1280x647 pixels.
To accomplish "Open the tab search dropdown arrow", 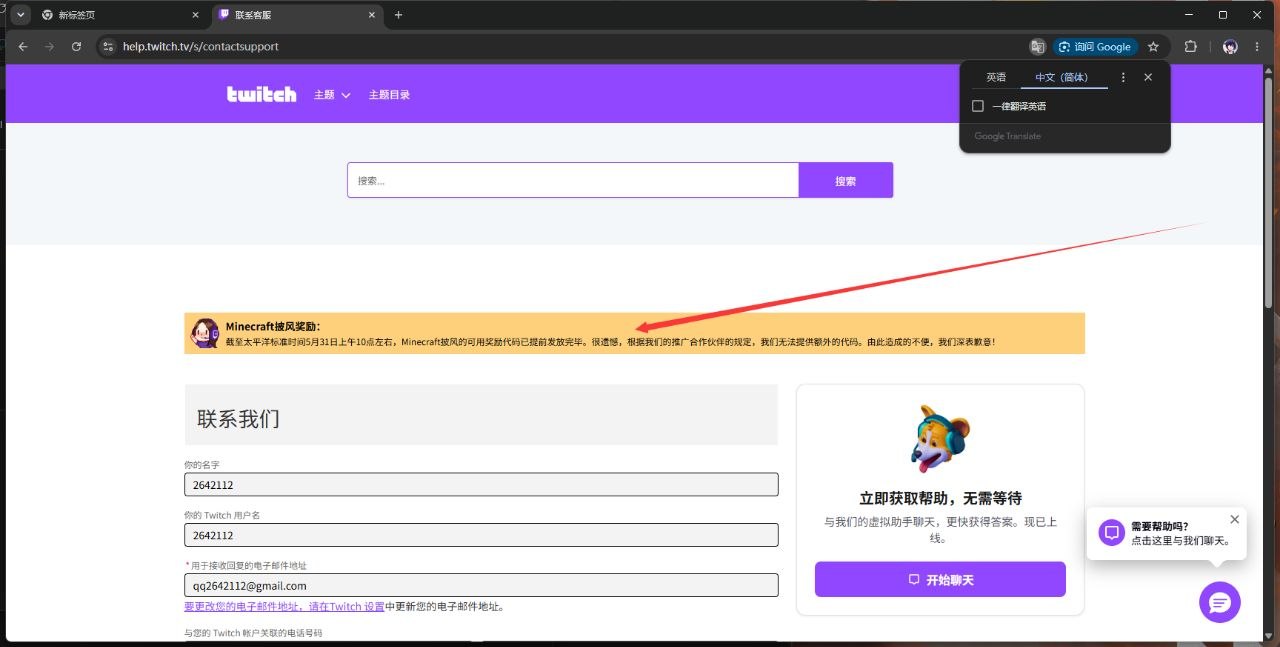I will click(x=20, y=15).
